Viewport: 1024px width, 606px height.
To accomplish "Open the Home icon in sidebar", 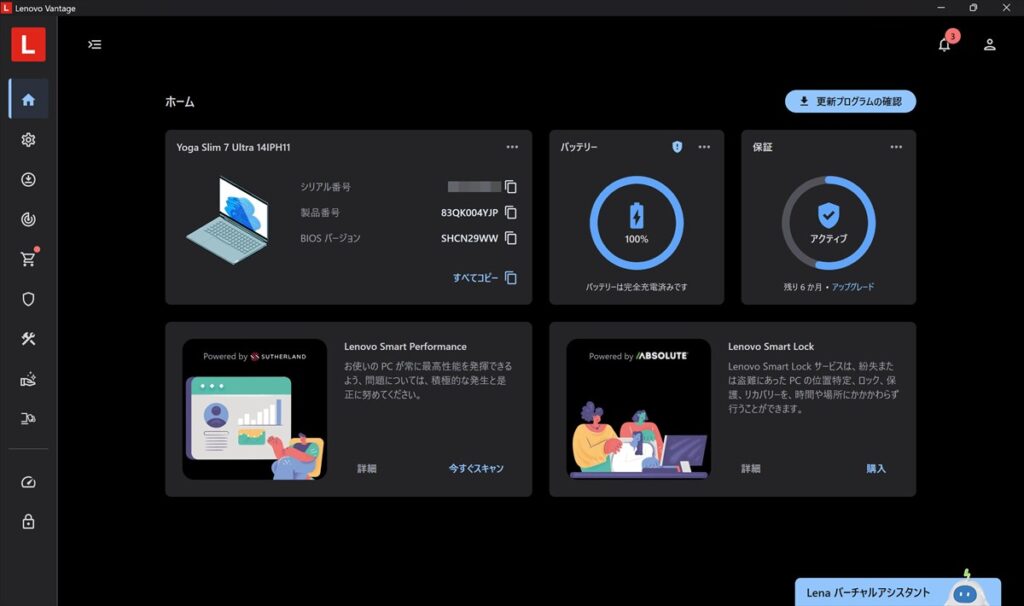I will click(x=28, y=99).
